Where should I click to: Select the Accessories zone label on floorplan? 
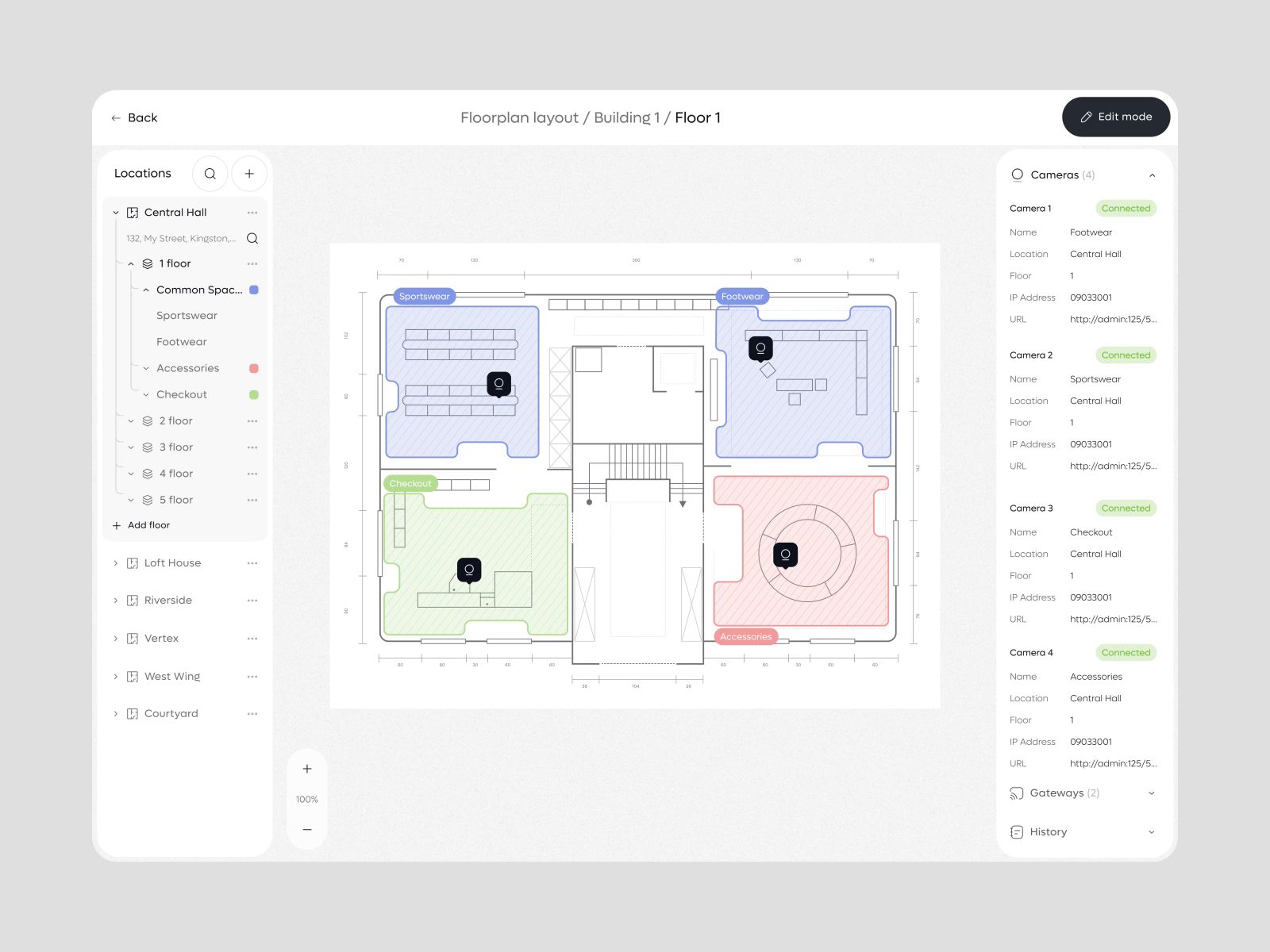745,637
